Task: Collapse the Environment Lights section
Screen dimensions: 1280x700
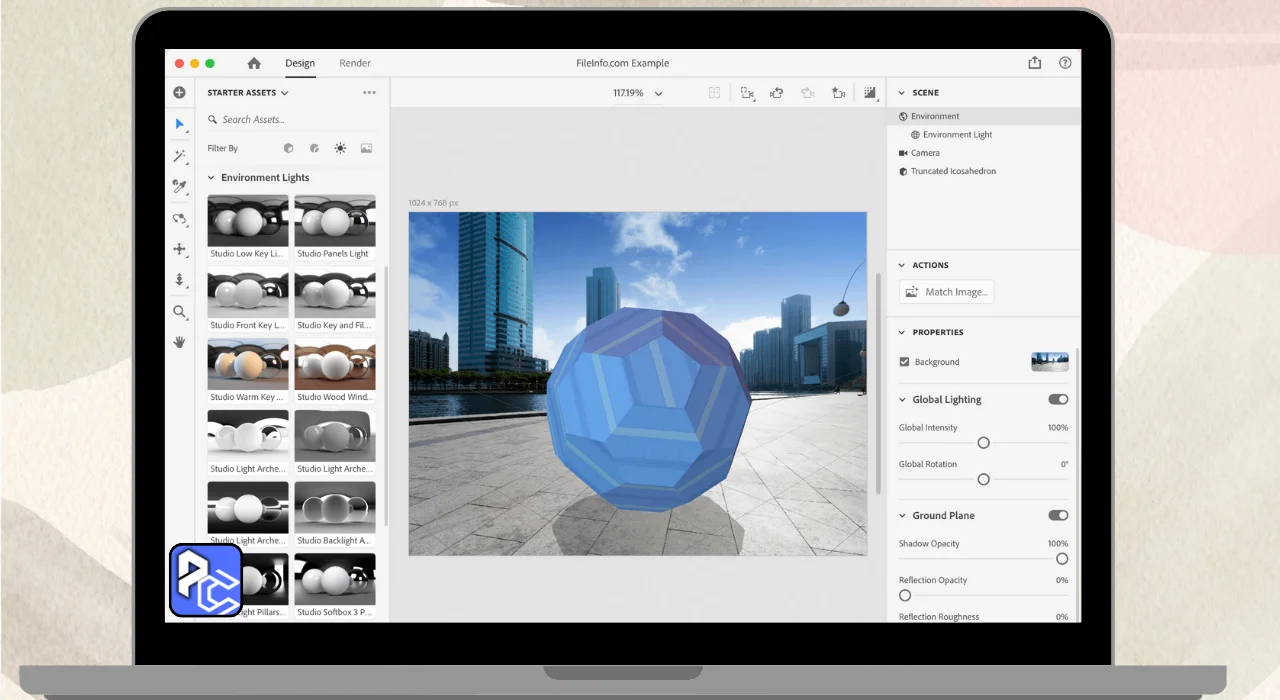Action: point(211,178)
